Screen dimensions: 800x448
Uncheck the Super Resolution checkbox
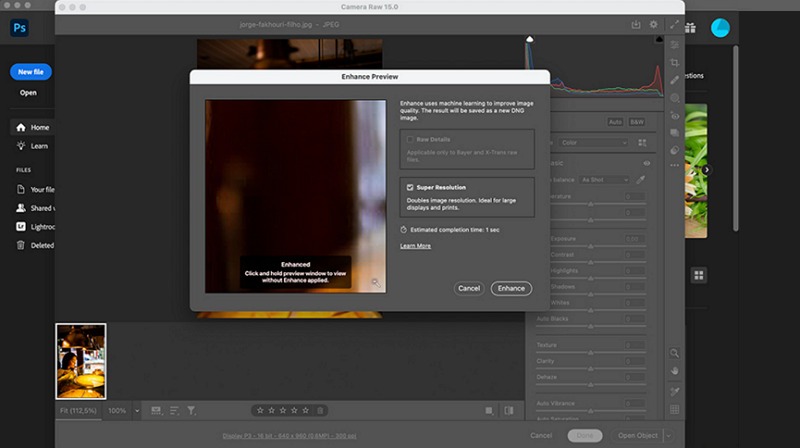(410, 187)
